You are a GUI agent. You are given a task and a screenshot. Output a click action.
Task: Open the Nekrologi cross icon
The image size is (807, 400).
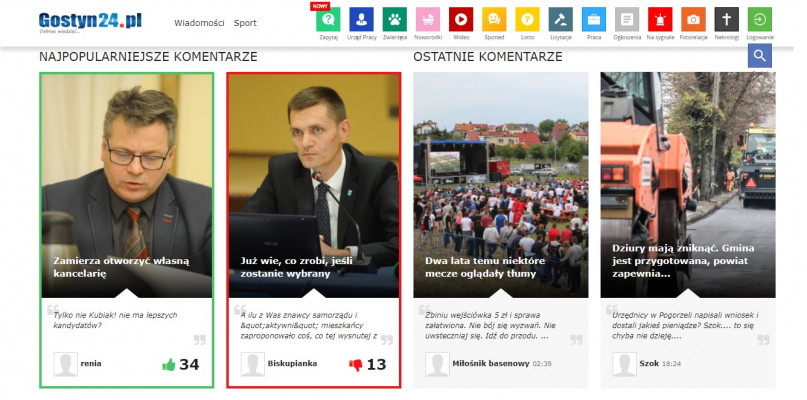click(x=727, y=19)
